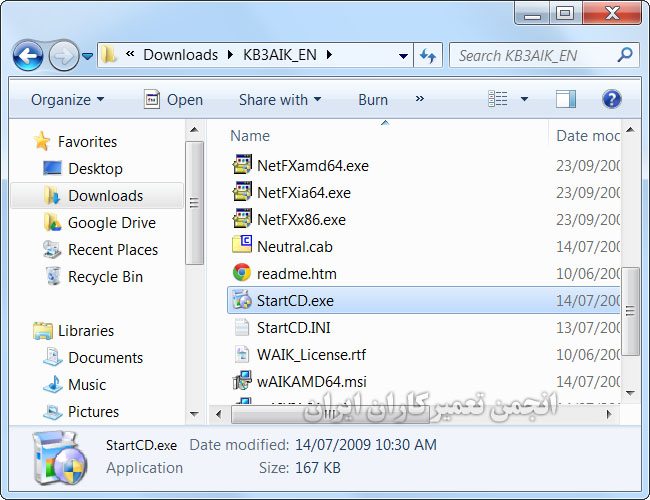Image resolution: width=650 pixels, height=500 pixels.
Task: Click the large StartCD.exe details pane thumbnail
Action: click(x=61, y=457)
